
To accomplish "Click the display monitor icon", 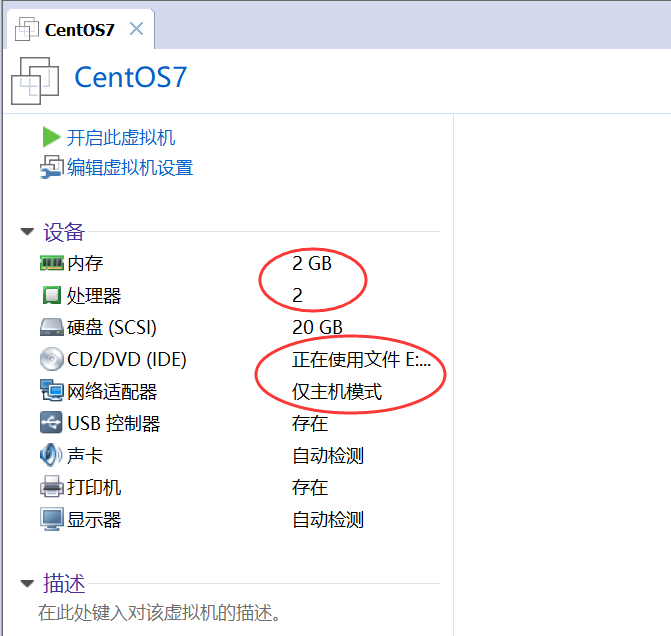I will tap(52, 519).
